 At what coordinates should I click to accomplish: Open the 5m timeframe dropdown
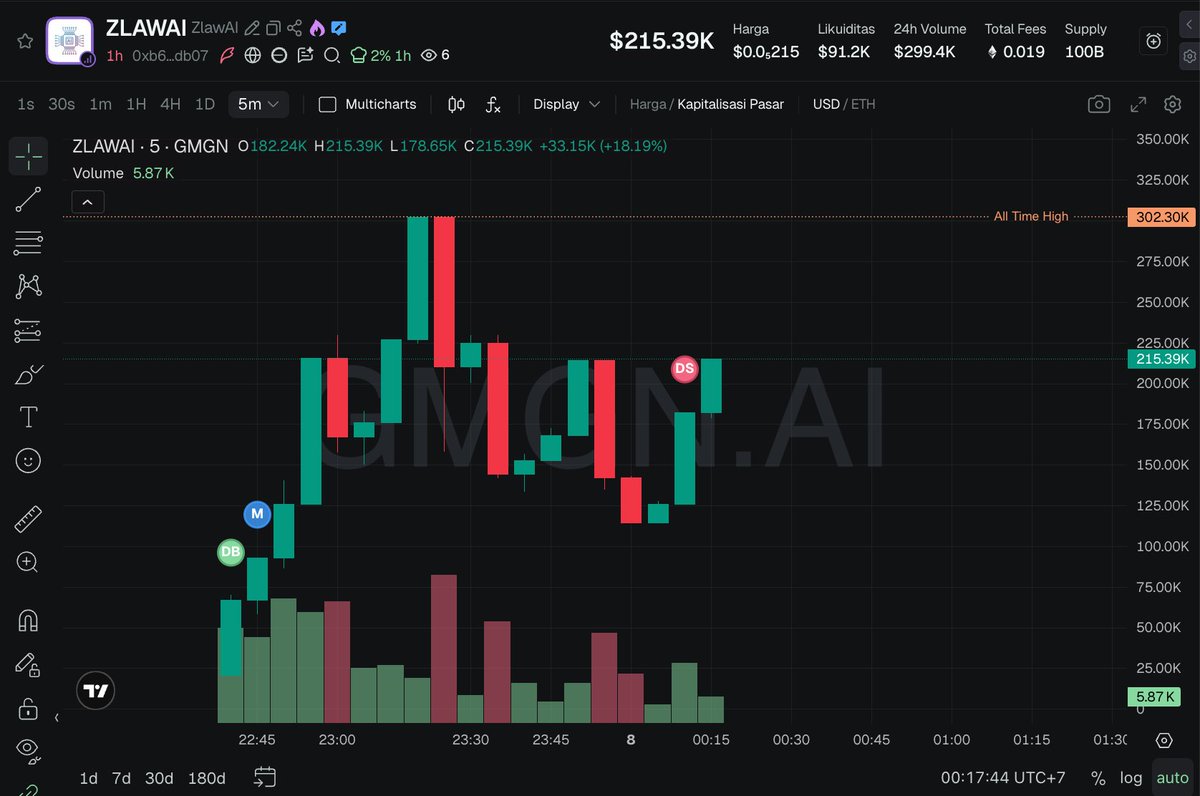tap(258, 104)
